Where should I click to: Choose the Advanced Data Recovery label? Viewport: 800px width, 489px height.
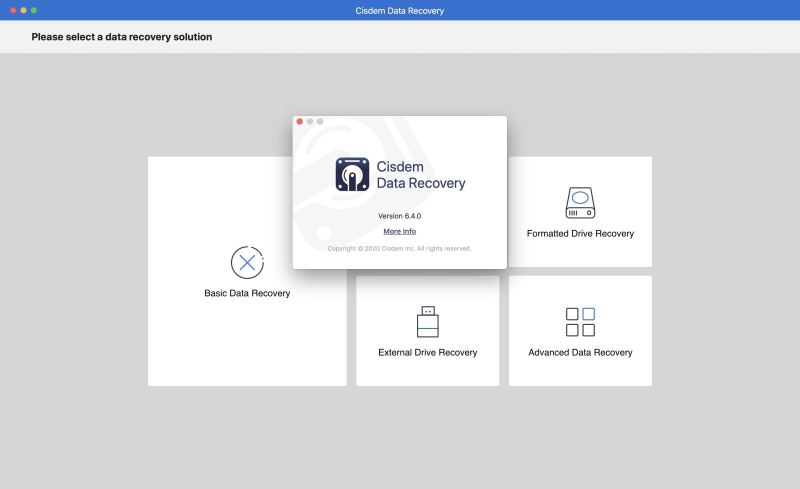point(580,352)
